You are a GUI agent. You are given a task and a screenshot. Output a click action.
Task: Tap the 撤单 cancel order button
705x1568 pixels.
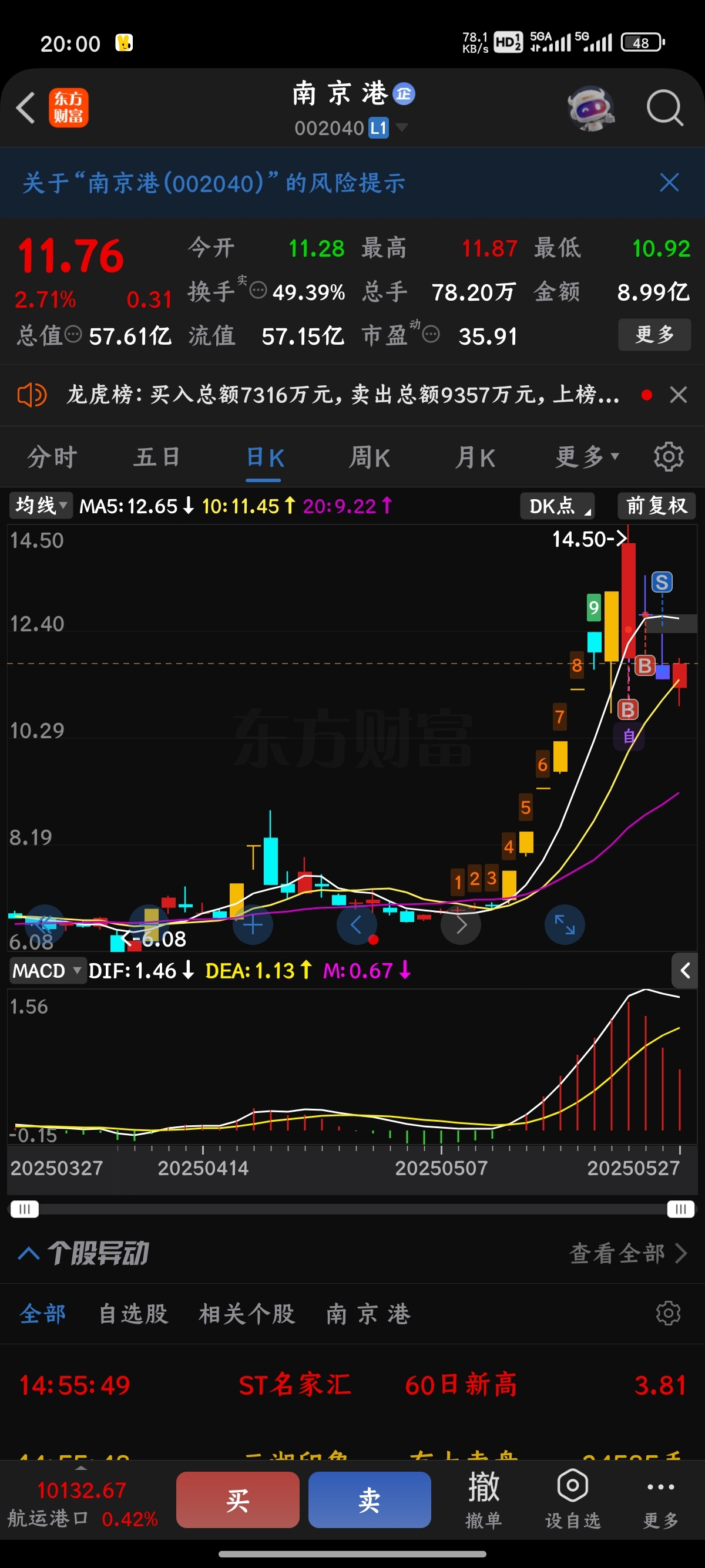point(484,1500)
